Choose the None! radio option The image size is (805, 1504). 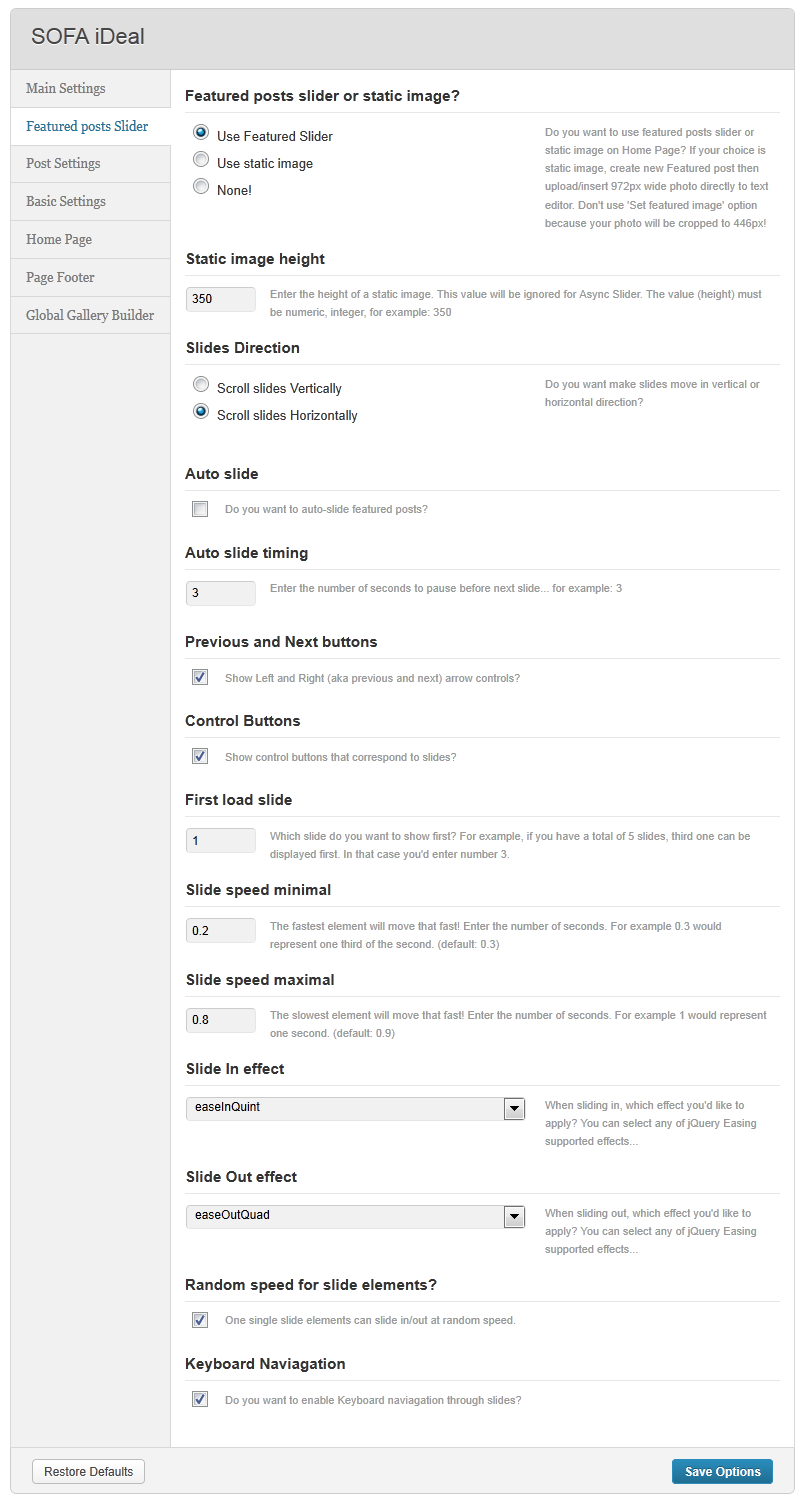click(x=201, y=187)
